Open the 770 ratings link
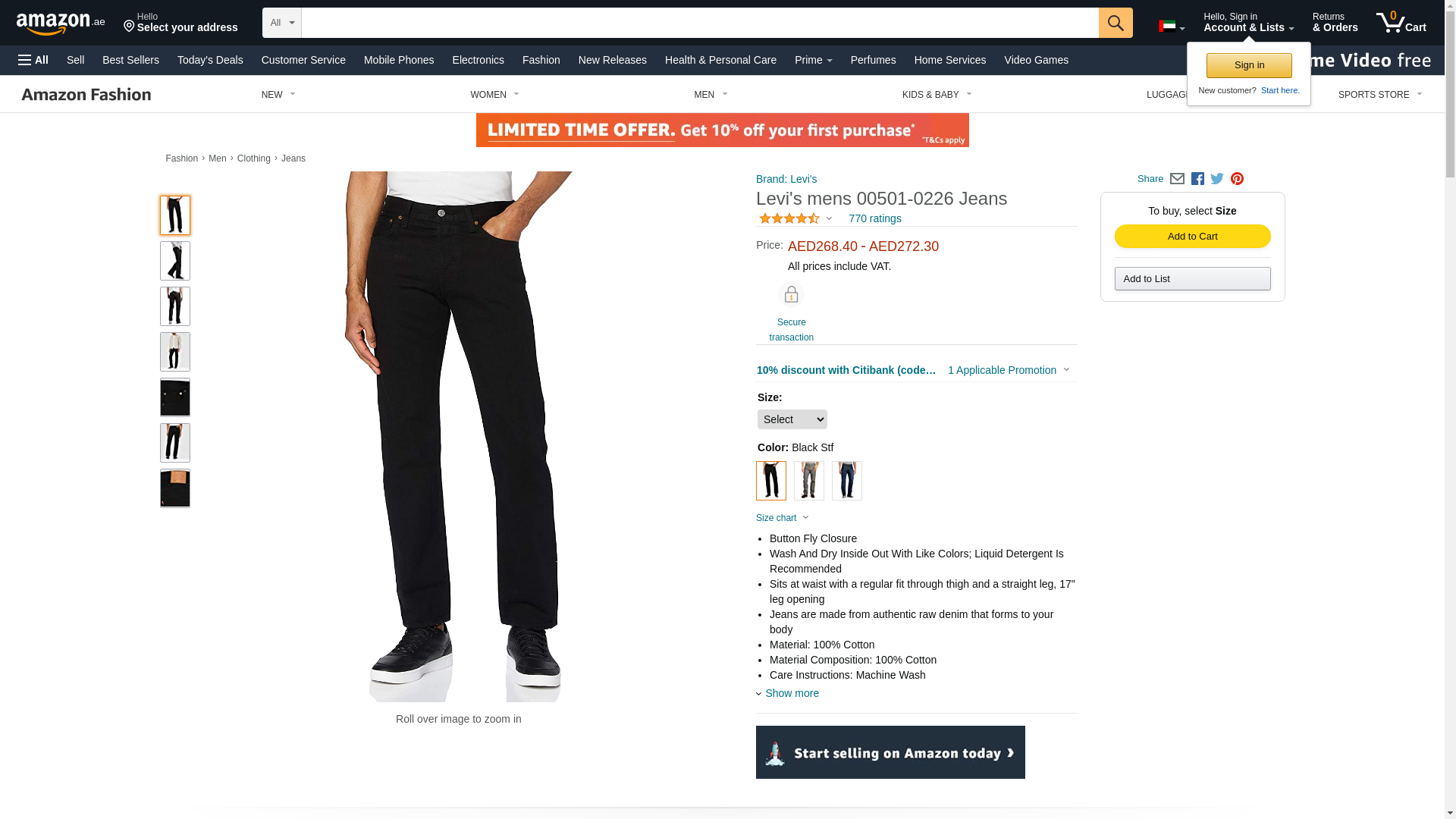The image size is (1456, 819). (875, 218)
